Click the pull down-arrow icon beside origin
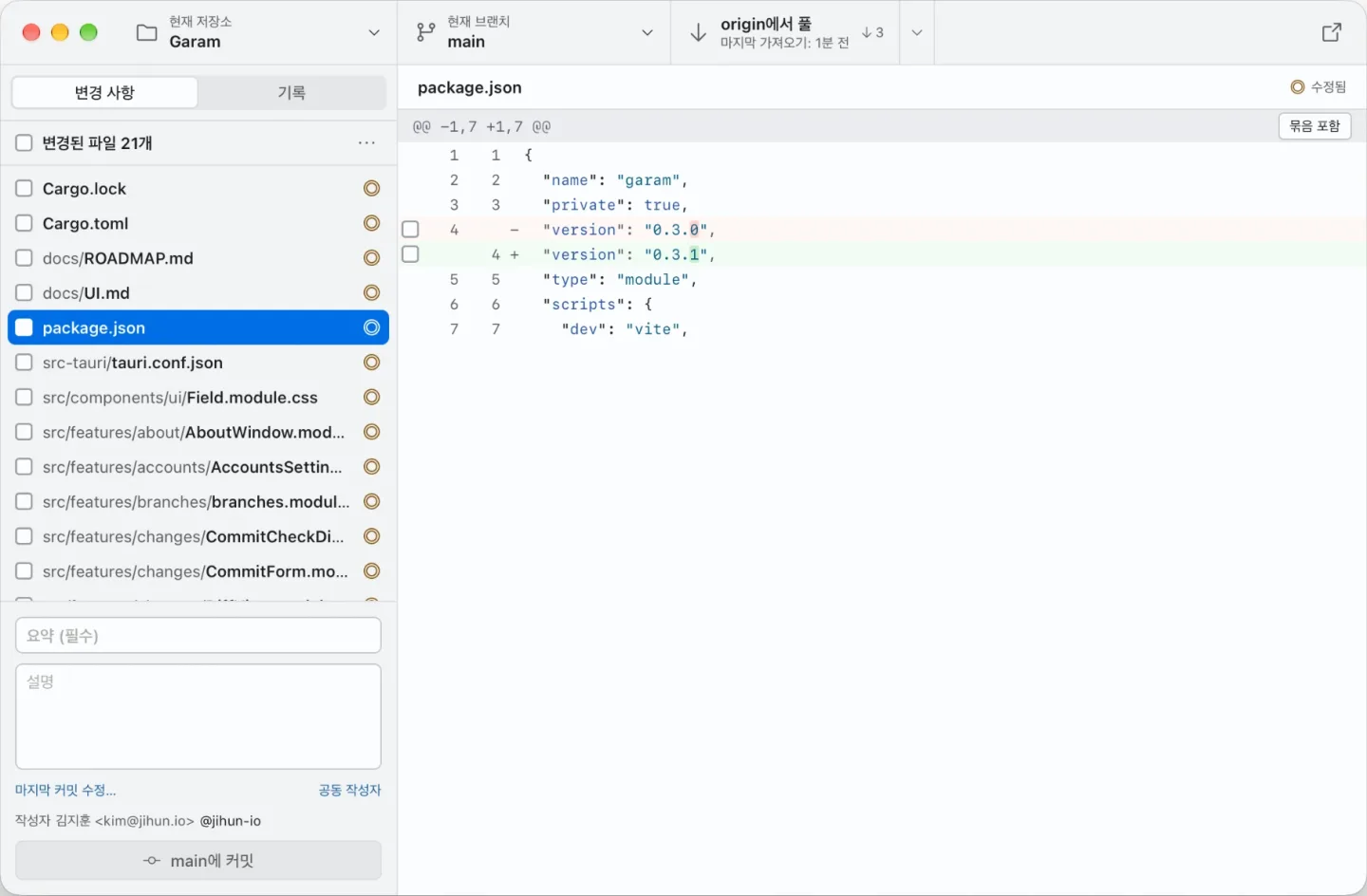Screen dimensions: 1367x896 (699, 32)
